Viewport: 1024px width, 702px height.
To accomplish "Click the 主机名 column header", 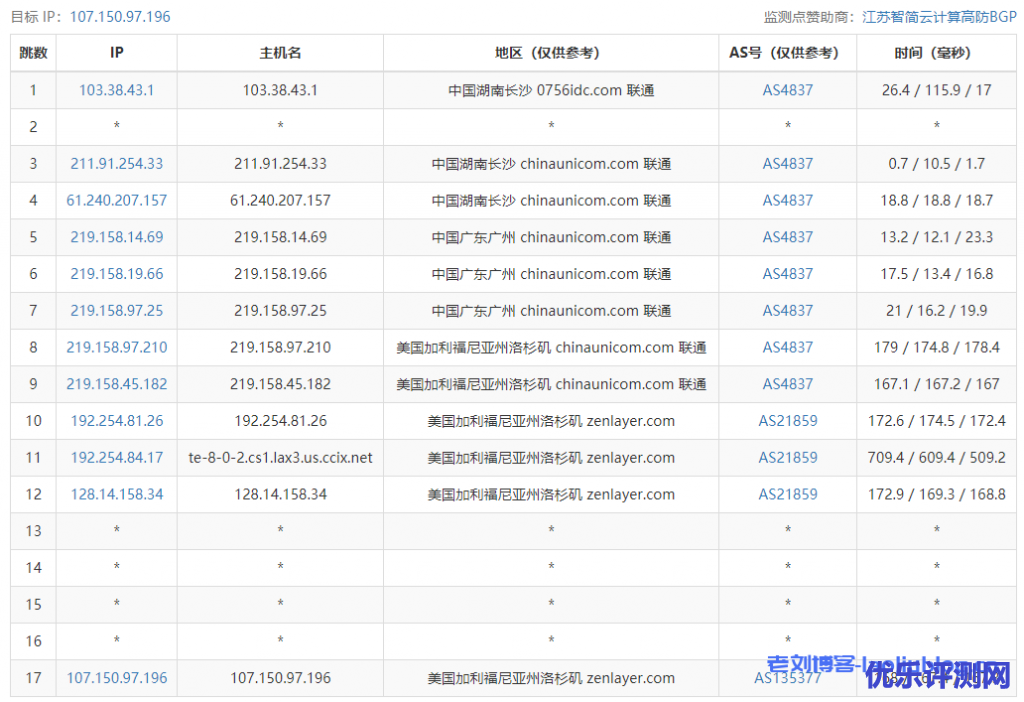I will pyautogui.click(x=280, y=53).
